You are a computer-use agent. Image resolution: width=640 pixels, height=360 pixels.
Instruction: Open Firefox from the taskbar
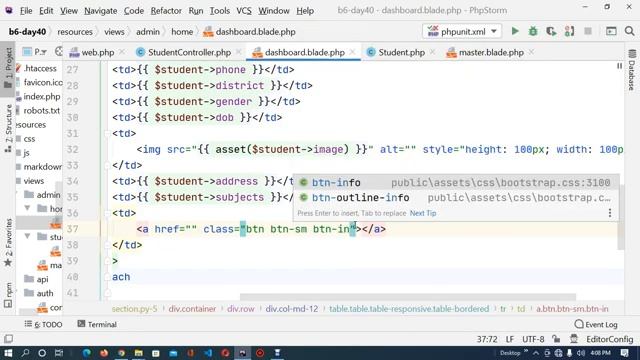[104, 353]
